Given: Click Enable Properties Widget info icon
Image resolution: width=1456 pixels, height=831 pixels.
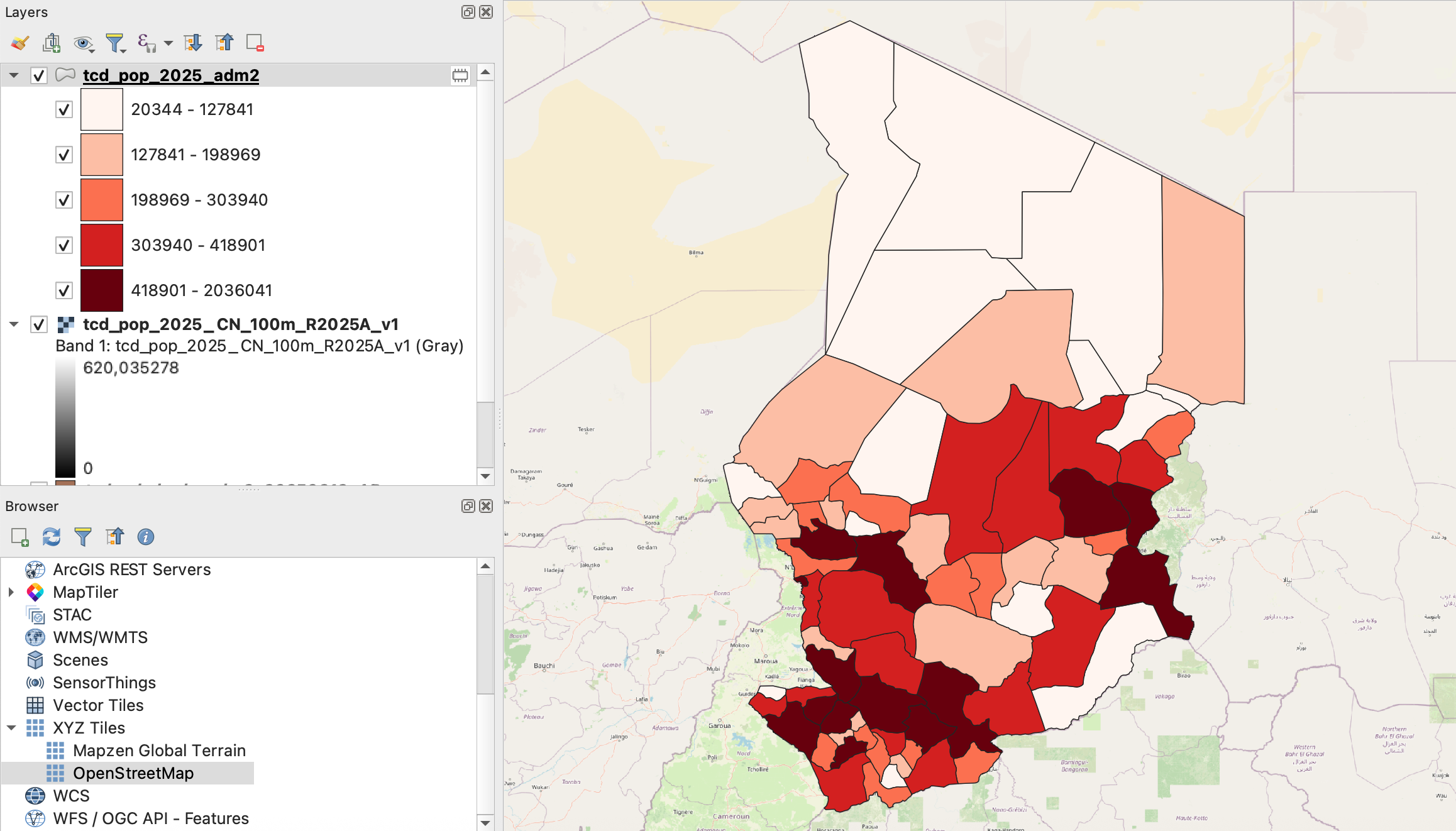Looking at the screenshot, I should point(145,537).
